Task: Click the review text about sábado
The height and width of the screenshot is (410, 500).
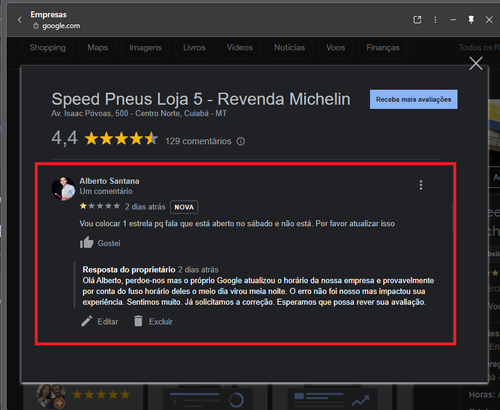Action: click(237, 224)
